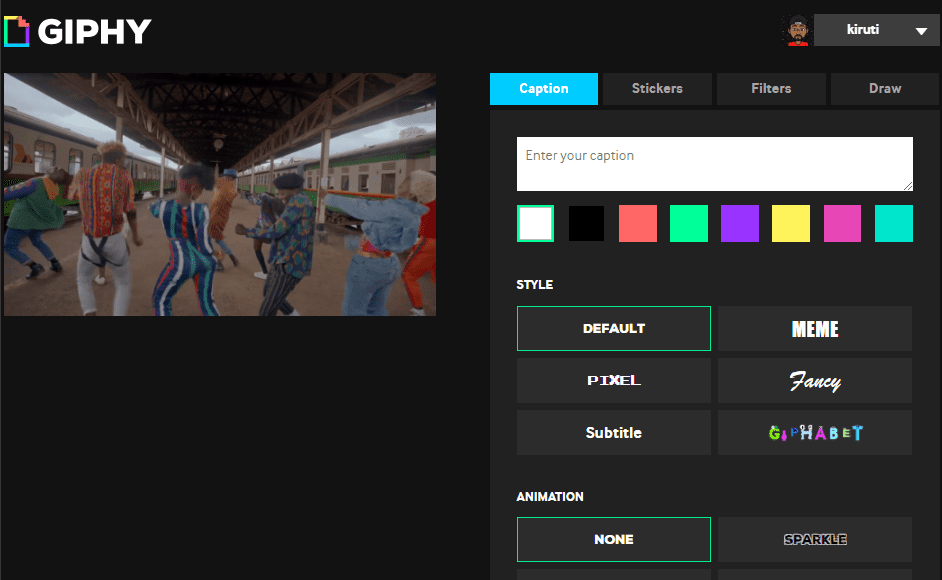Click the kiruti username button
This screenshot has width=942, height=580.
coord(876,30)
